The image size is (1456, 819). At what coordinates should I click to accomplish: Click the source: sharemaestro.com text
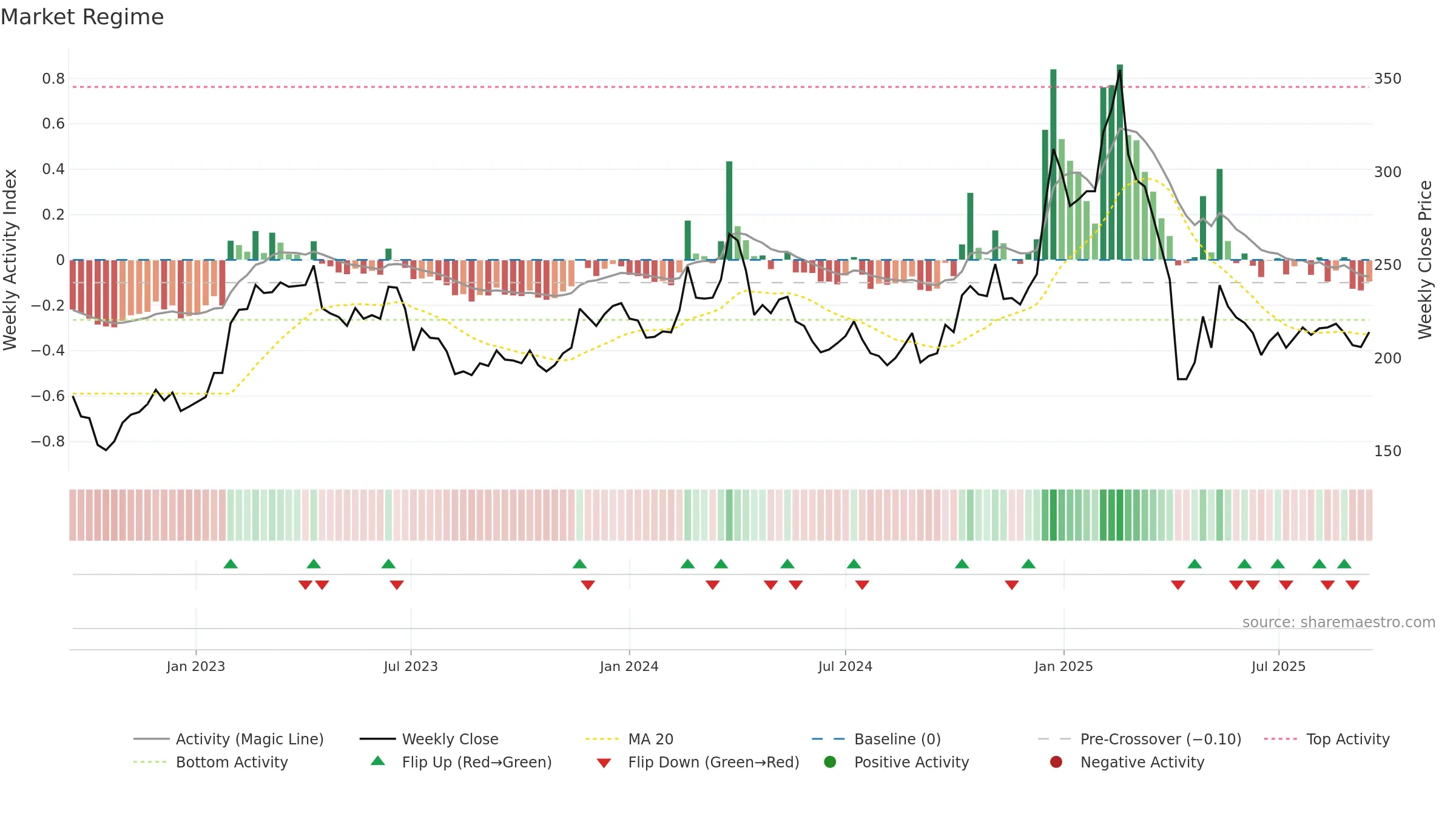point(1339,622)
